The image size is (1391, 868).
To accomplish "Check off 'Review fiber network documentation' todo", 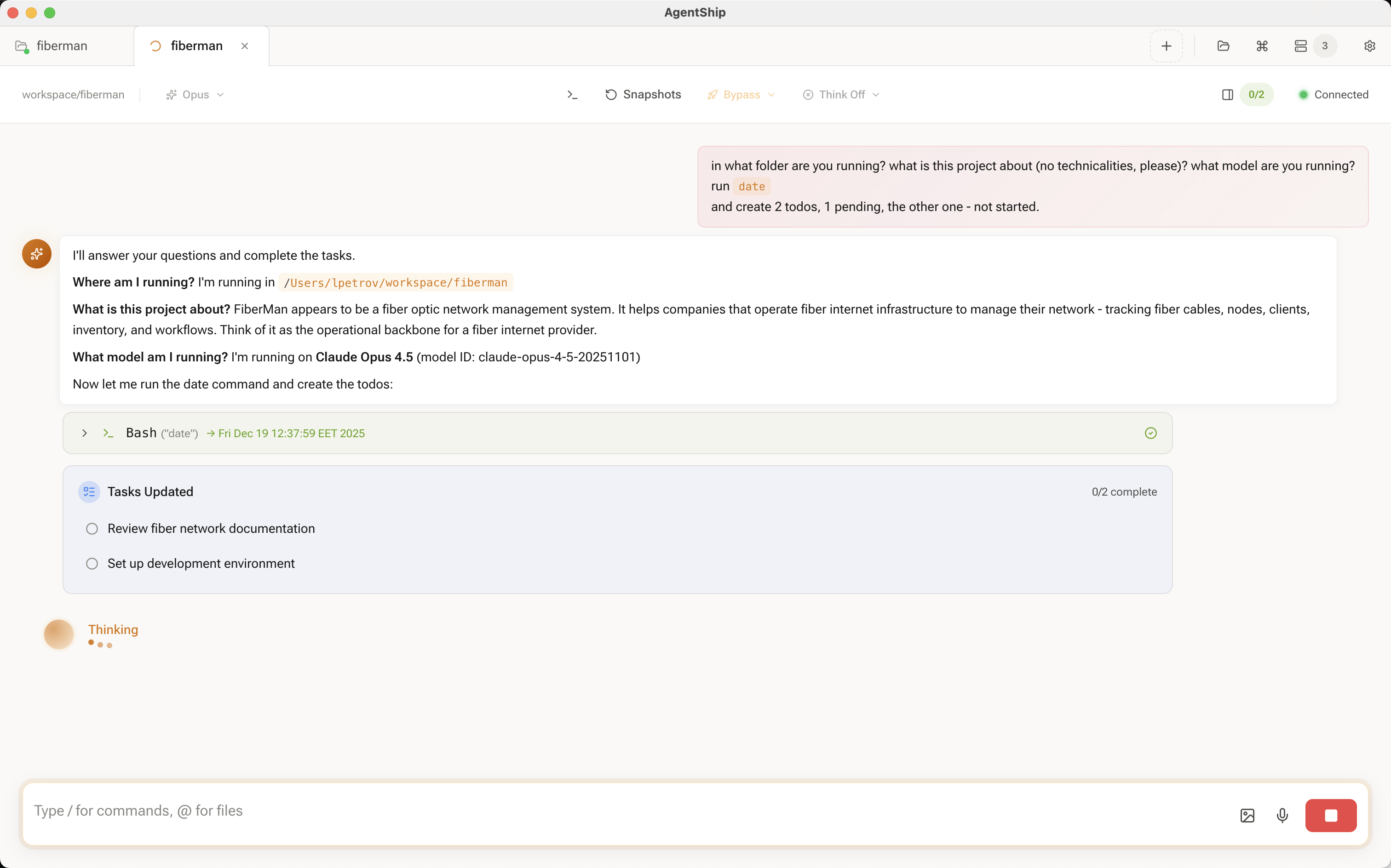I will (x=92, y=528).
